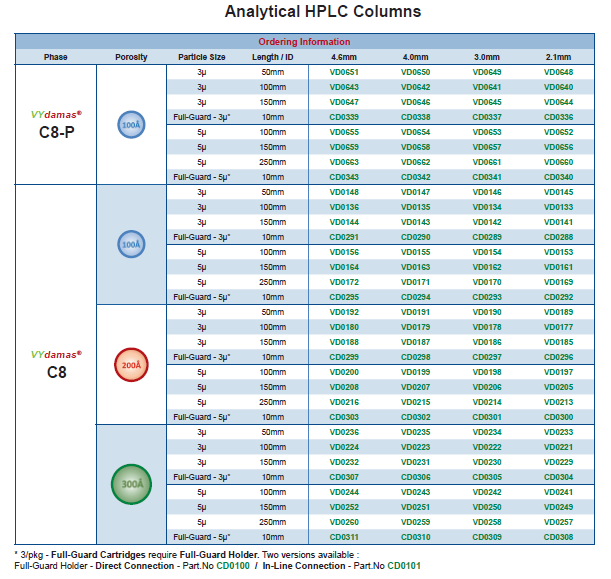The width and height of the screenshot is (611, 579).
Task: Select the 4.6mm column header
Action: pyautogui.click(x=344, y=57)
